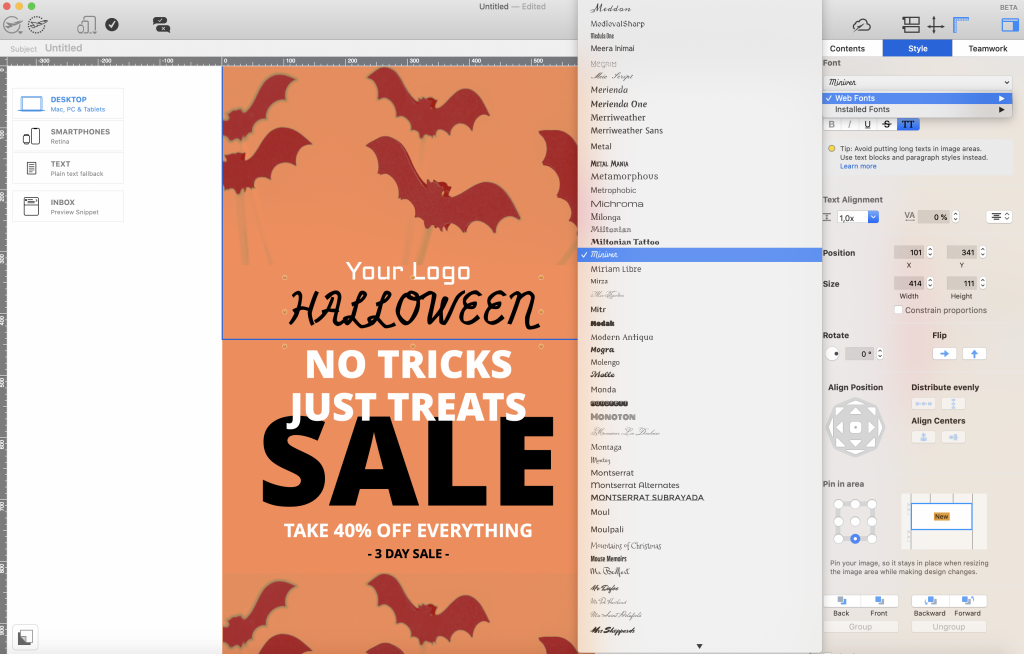Screen dimensions: 1024x654
Task: Toggle Italic text style button
Action: click(850, 124)
